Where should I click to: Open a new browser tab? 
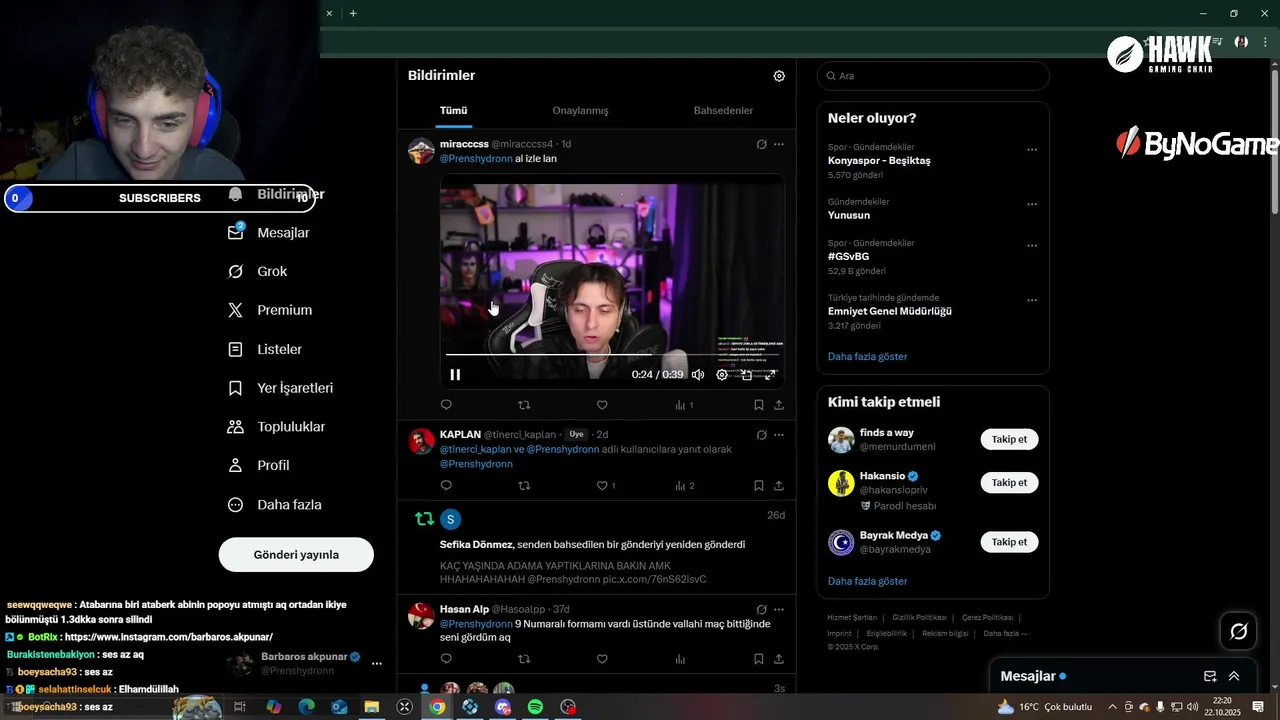[353, 13]
